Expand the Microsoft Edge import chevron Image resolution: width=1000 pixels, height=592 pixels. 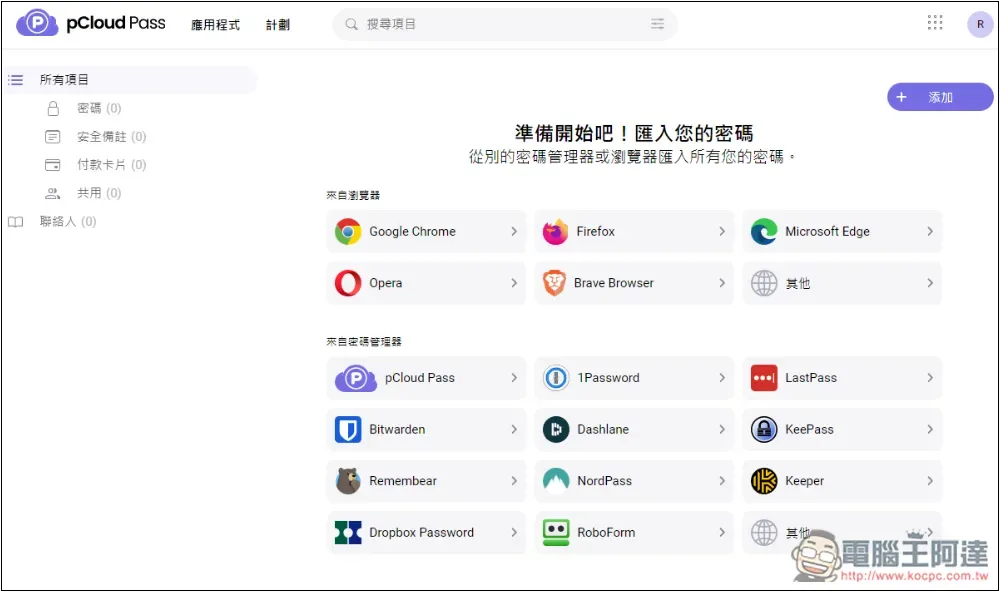(929, 232)
